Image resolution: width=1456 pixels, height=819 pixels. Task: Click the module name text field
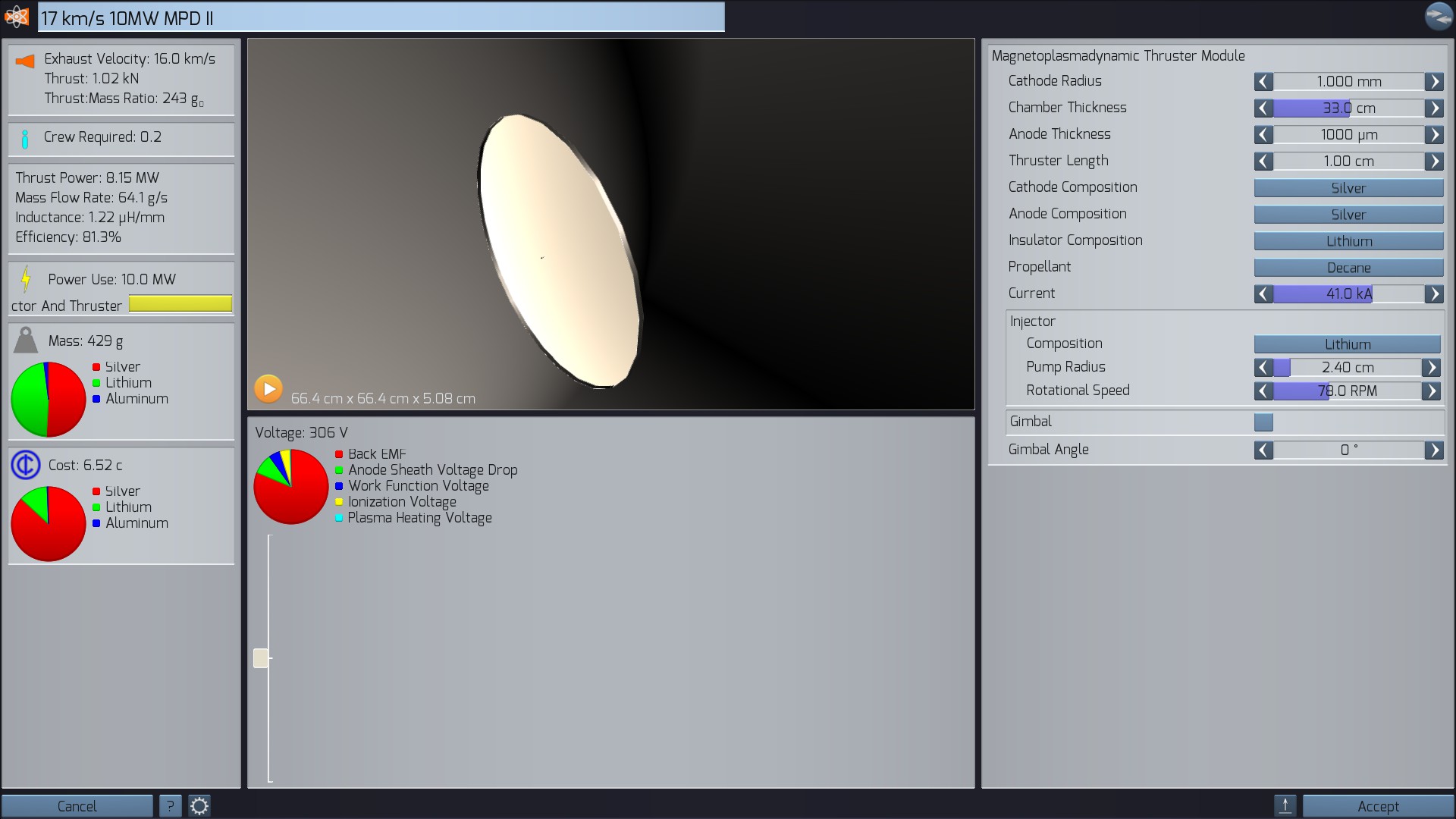(x=381, y=17)
